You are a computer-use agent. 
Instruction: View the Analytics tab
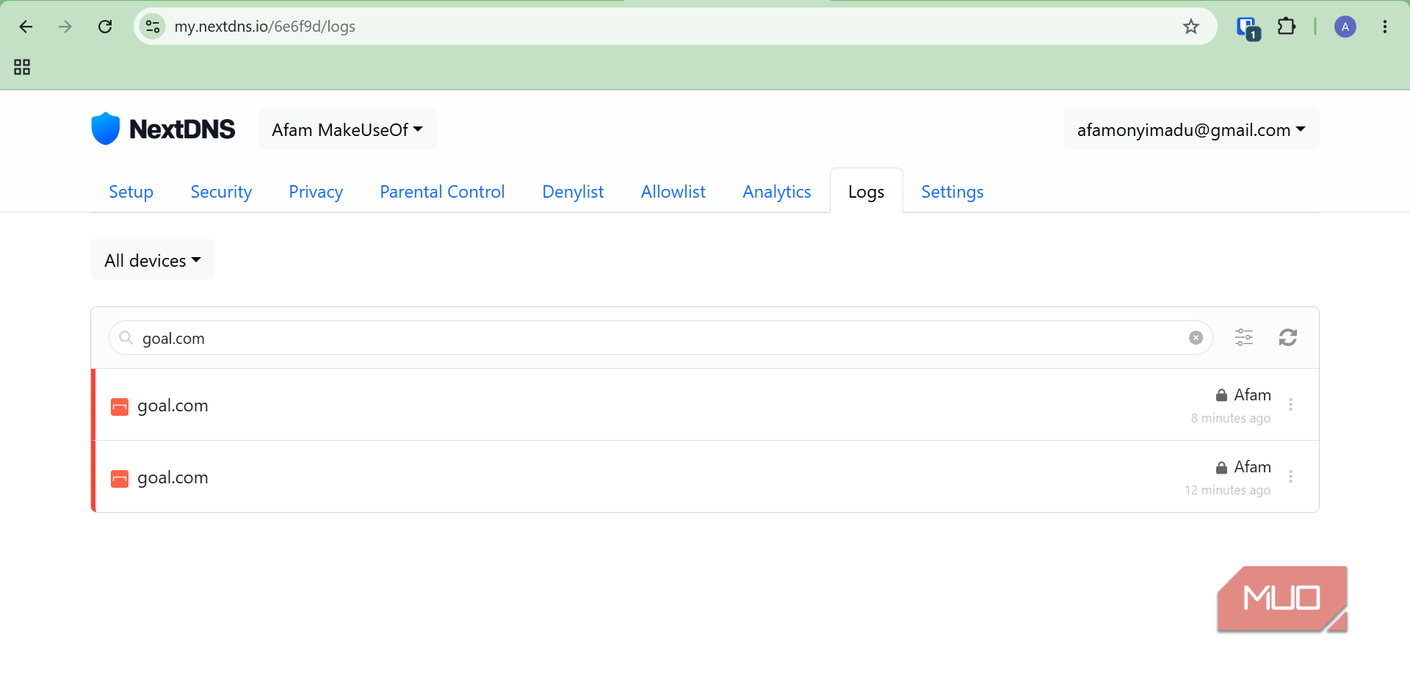pyautogui.click(x=777, y=192)
